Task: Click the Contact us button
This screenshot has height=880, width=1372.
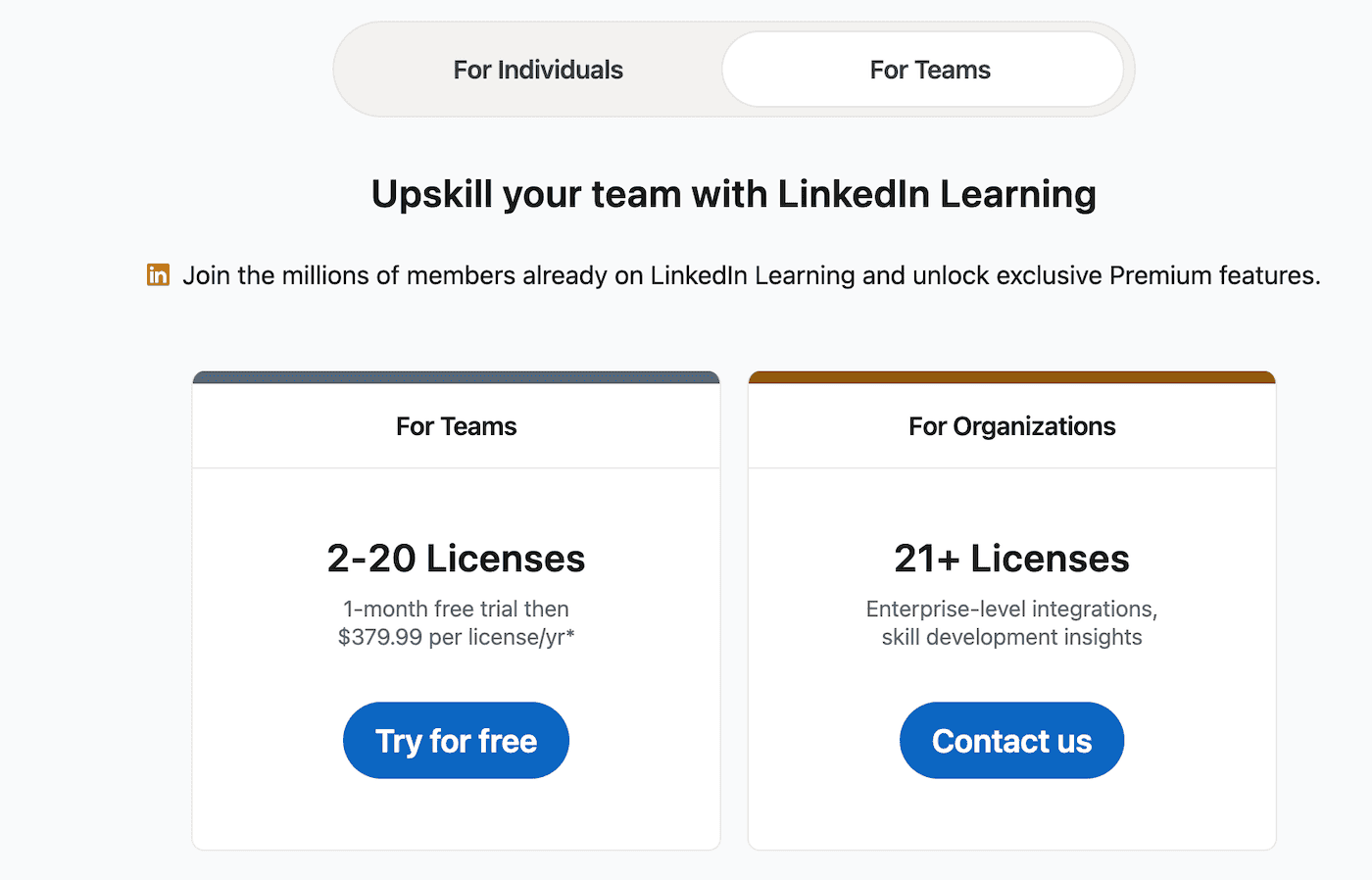Action: [x=1011, y=740]
